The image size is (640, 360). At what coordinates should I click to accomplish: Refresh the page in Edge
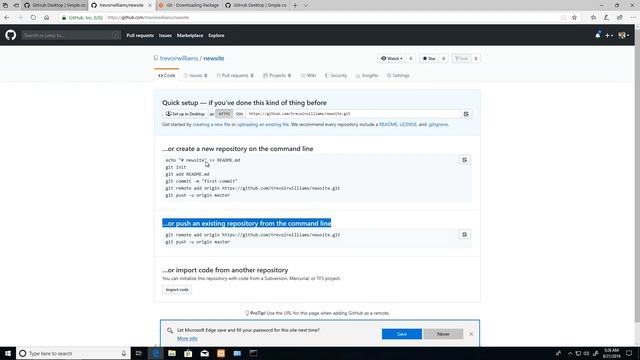click(x=33, y=18)
